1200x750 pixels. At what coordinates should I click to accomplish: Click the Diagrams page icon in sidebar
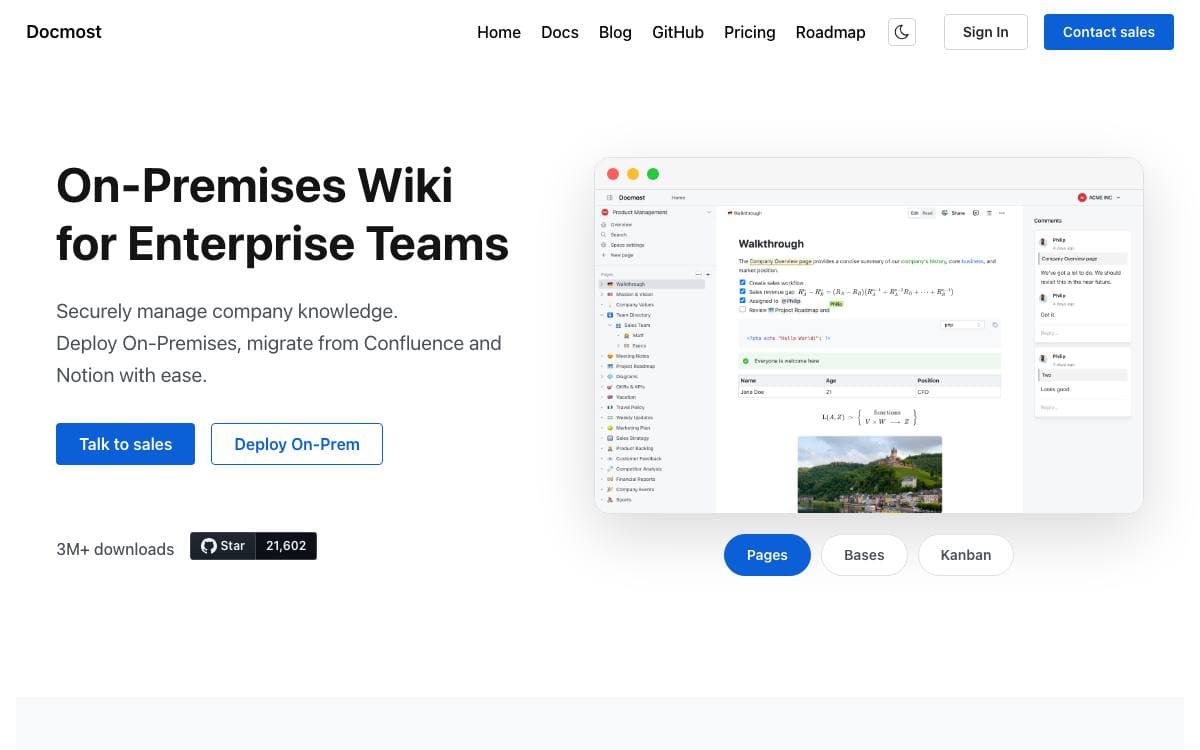point(610,376)
